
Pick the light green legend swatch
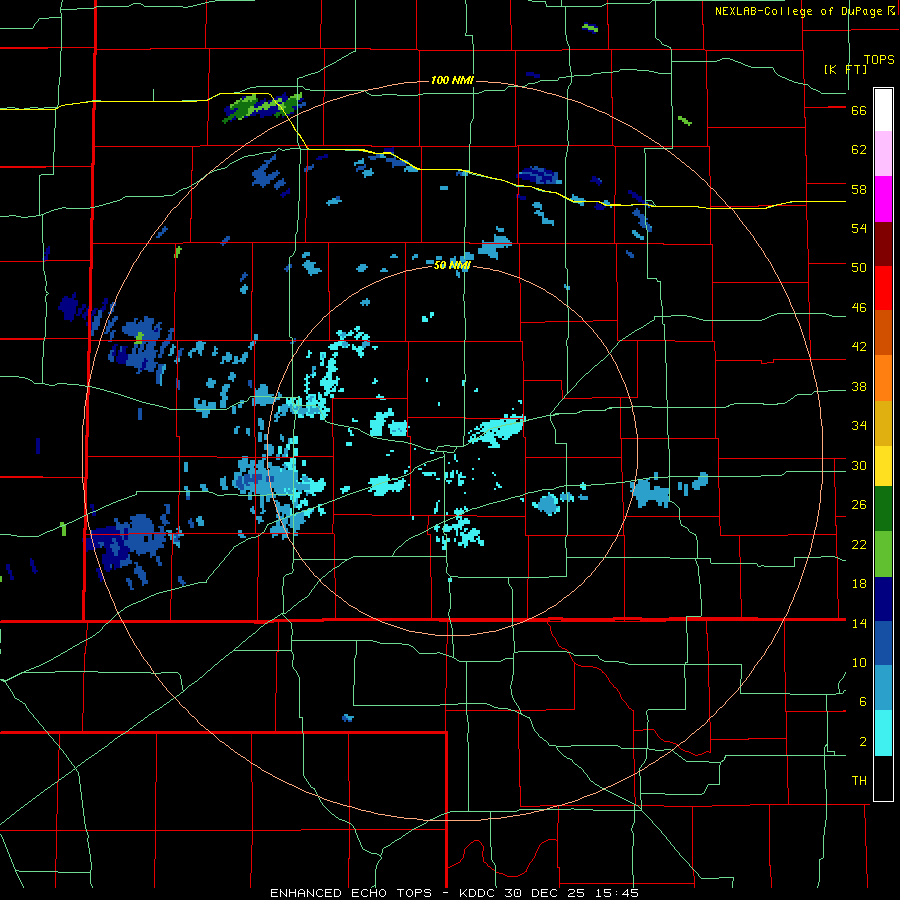(883, 554)
